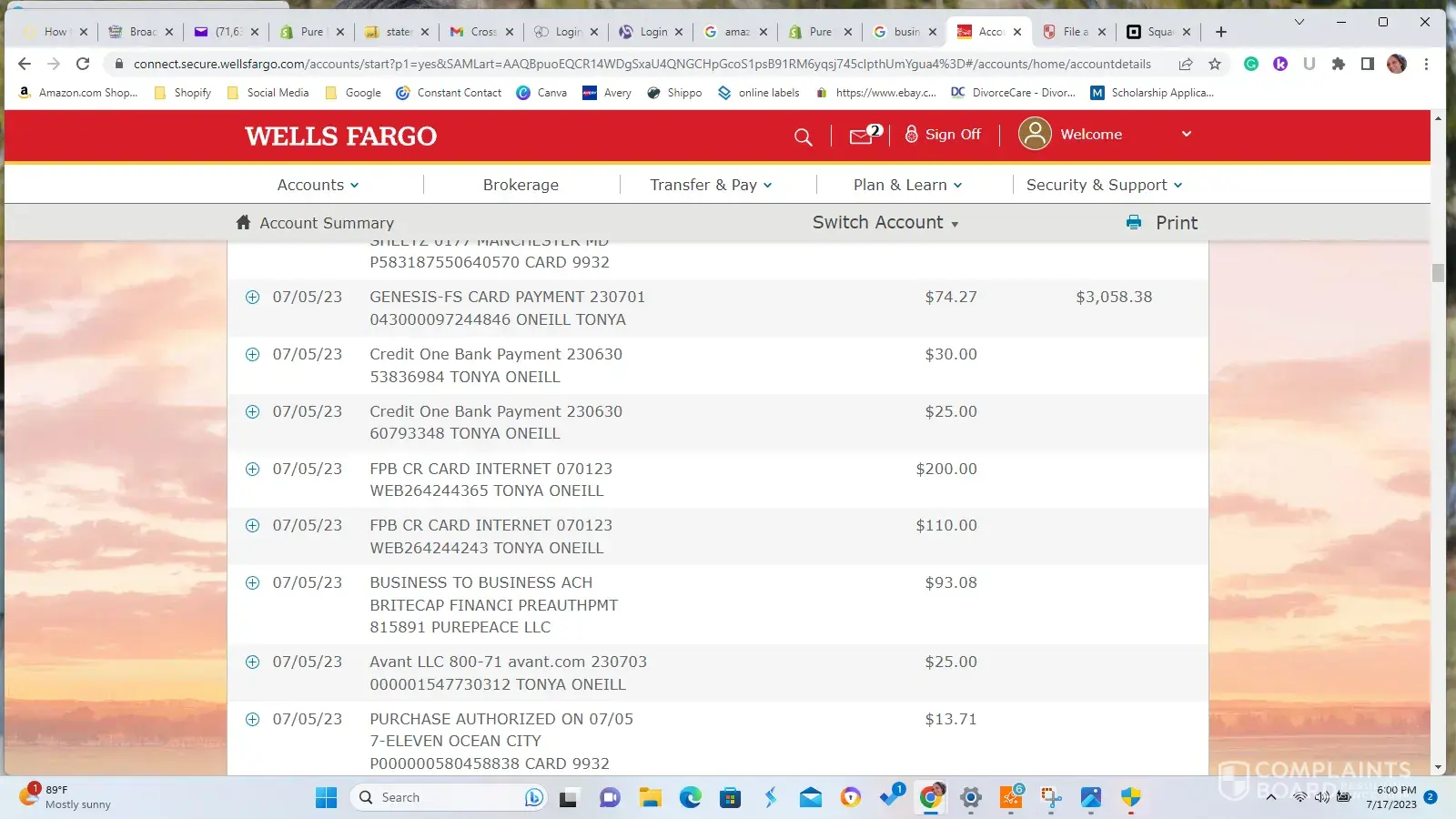Open the Plan & Learn dropdown
1456x819 pixels.
pyautogui.click(x=907, y=185)
